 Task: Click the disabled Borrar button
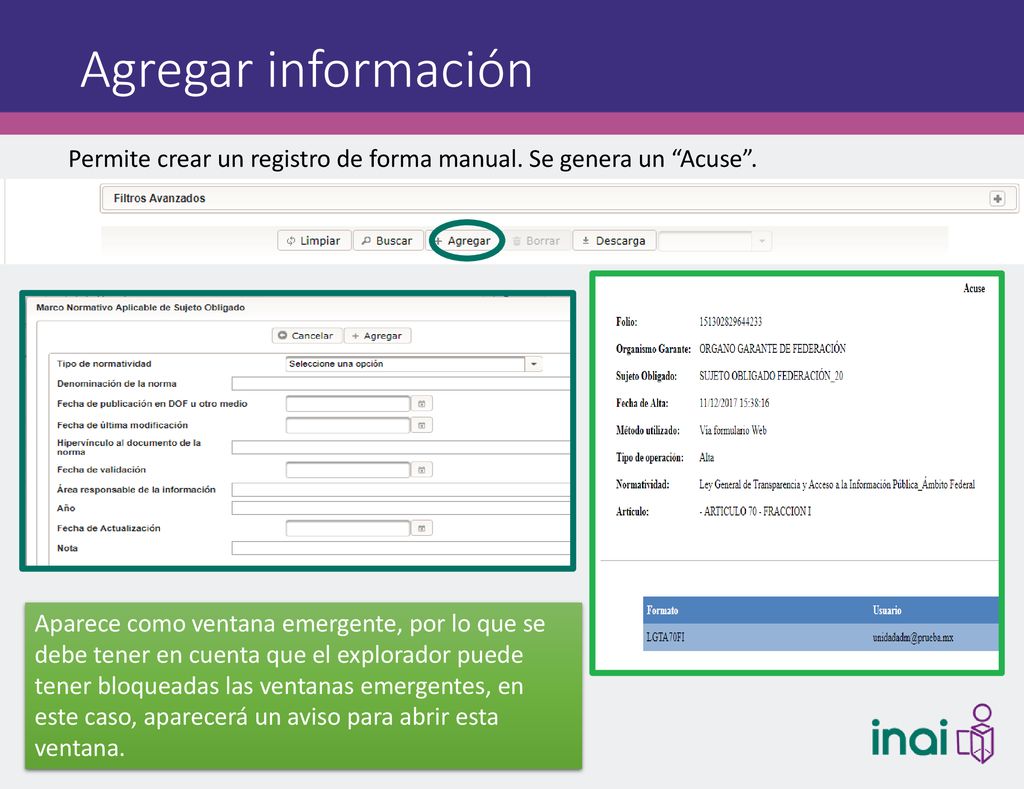[x=536, y=240]
